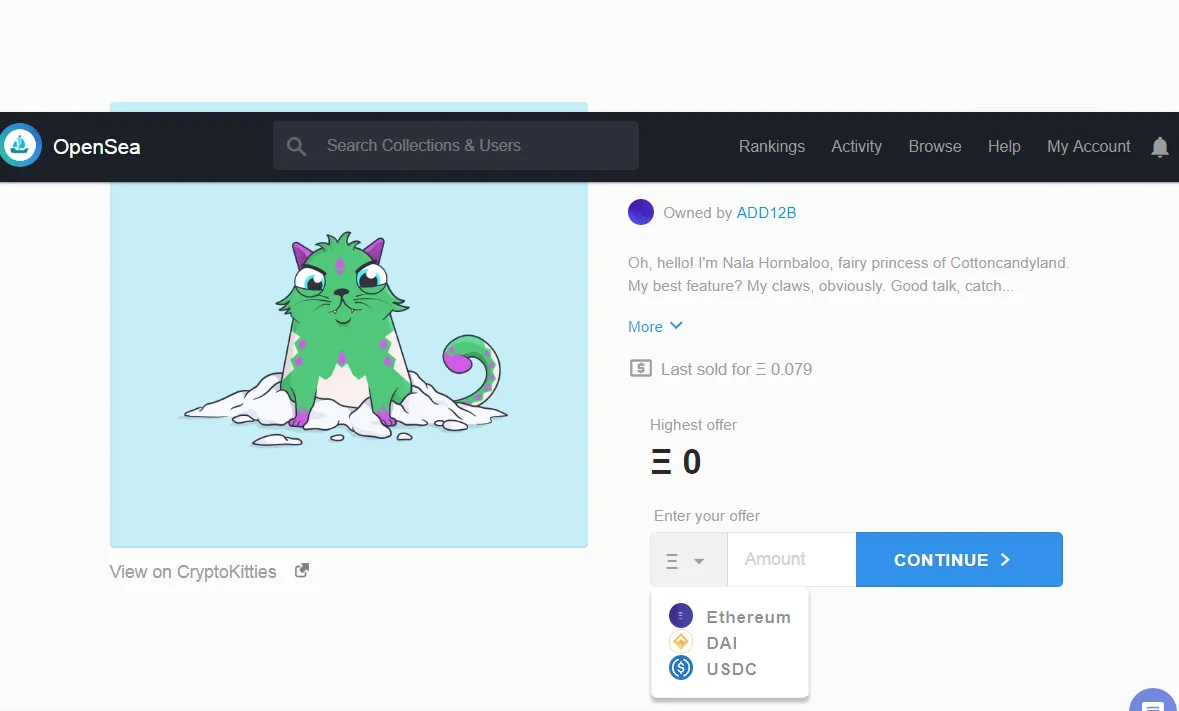This screenshot has width=1179, height=711.
Task: Open the Rankings nav item
Action: [x=771, y=147]
